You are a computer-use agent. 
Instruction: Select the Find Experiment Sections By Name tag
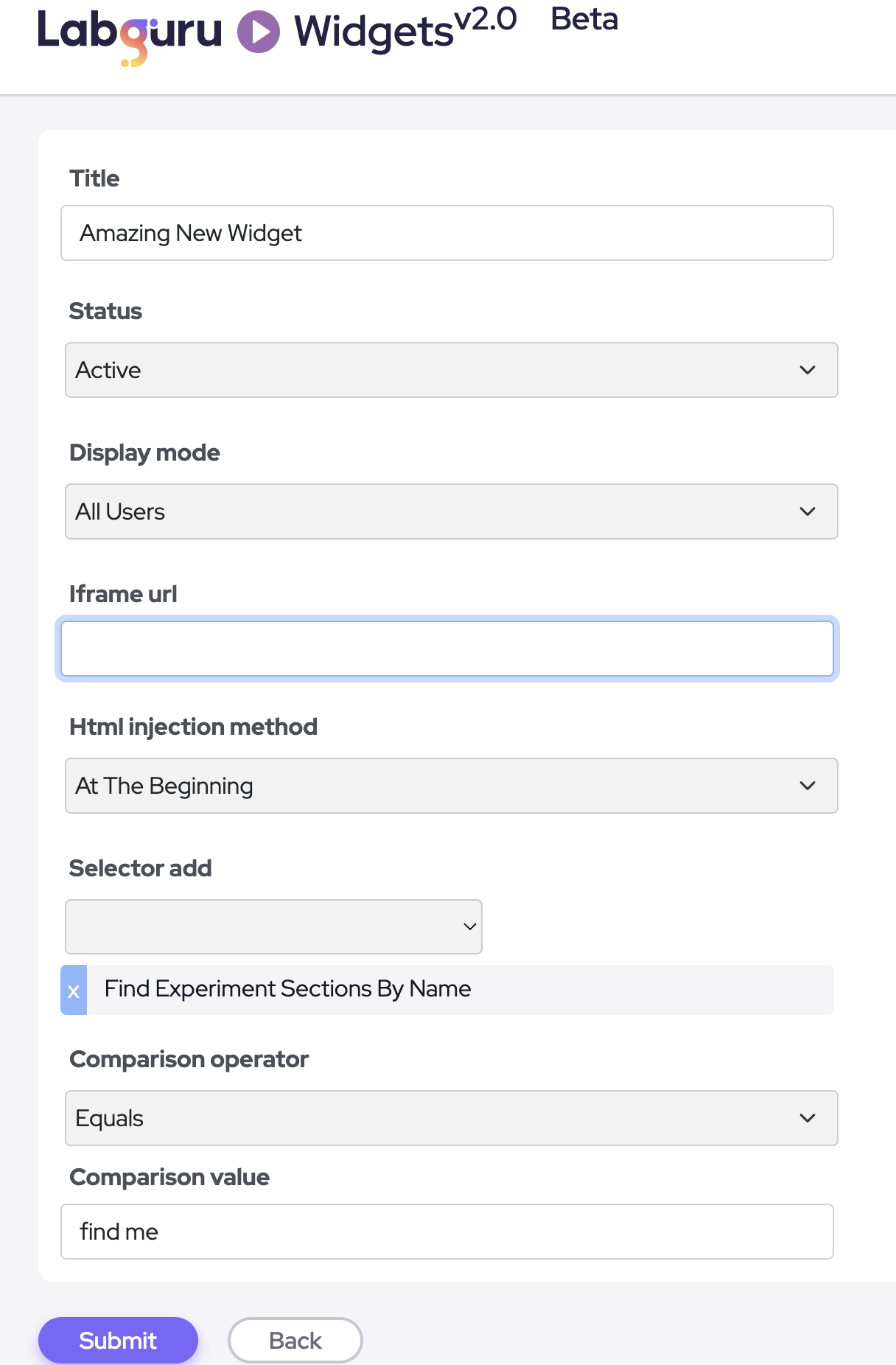click(x=287, y=989)
